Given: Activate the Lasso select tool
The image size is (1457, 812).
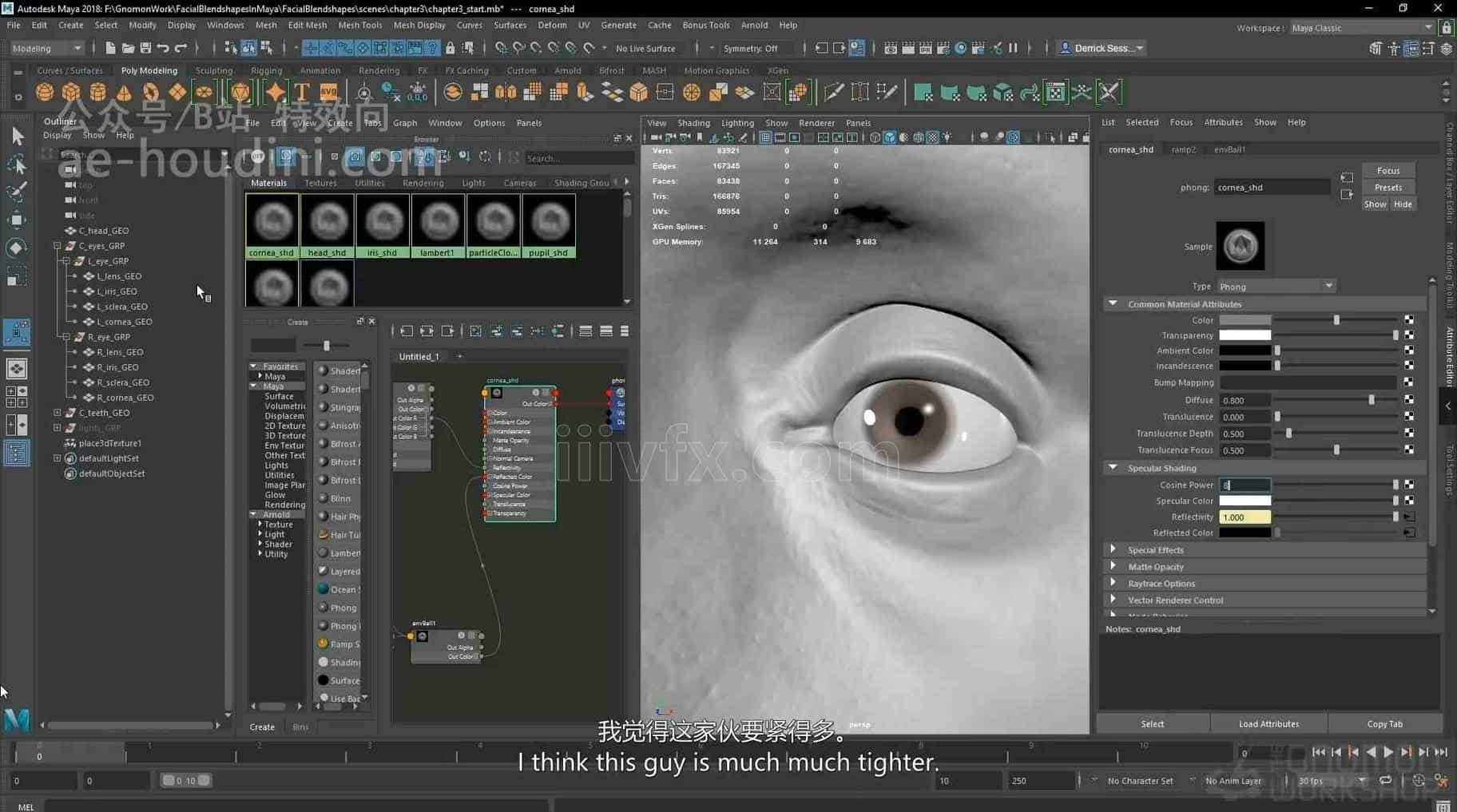Looking at the screenshot, I should pos(17,164).
